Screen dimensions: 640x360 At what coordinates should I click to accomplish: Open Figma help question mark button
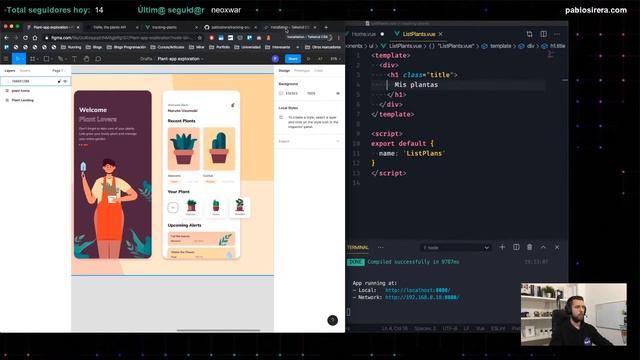click(333, 320)
